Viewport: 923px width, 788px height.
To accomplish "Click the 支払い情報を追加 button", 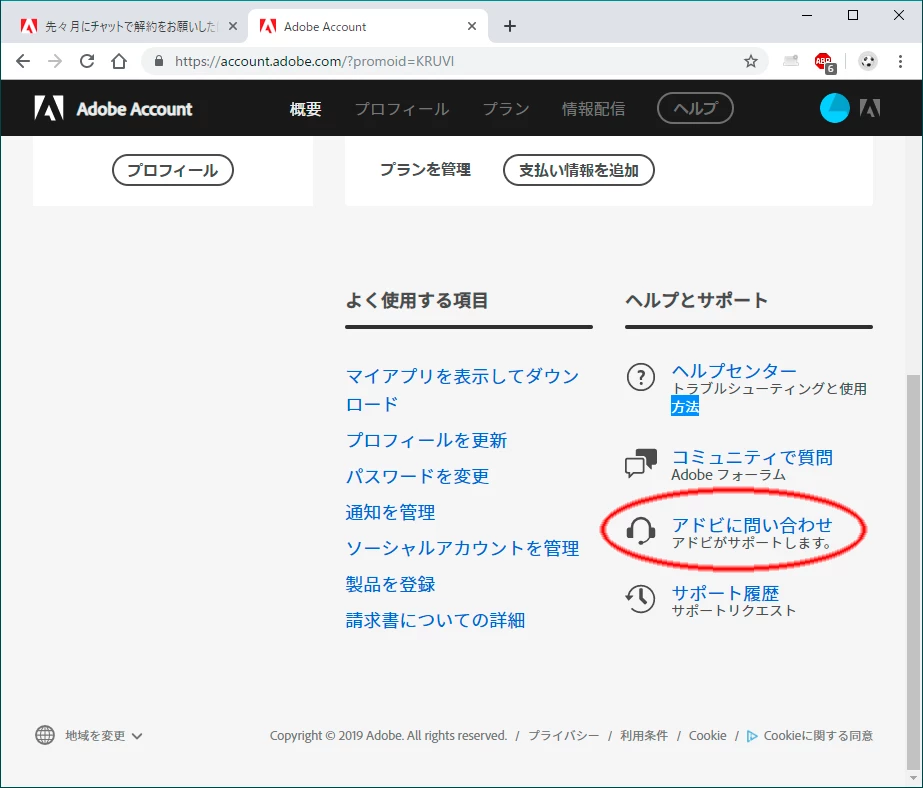I will (x=579, y=170).
